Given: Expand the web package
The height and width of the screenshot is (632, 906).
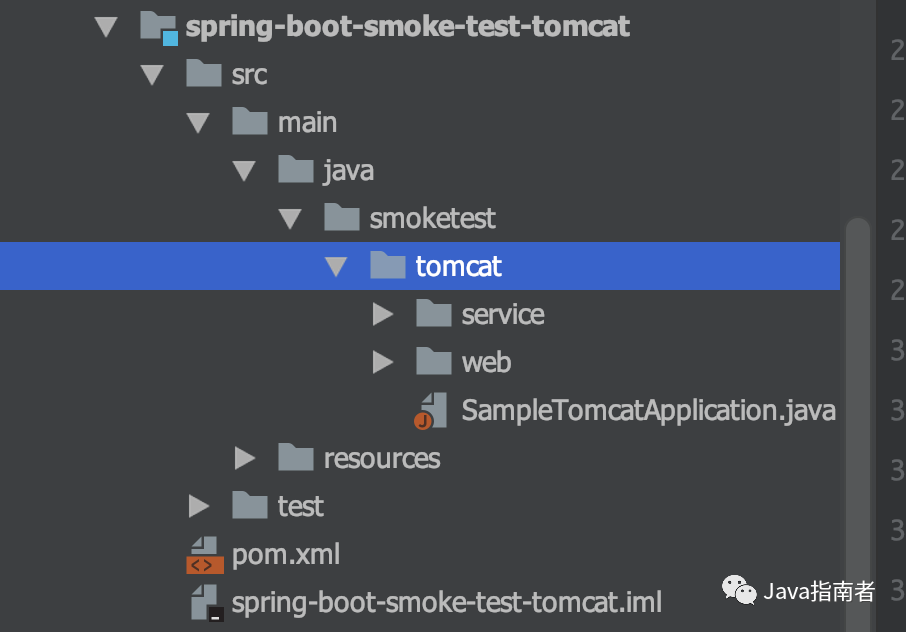Looking at the screenshot, I should [382, 362].
